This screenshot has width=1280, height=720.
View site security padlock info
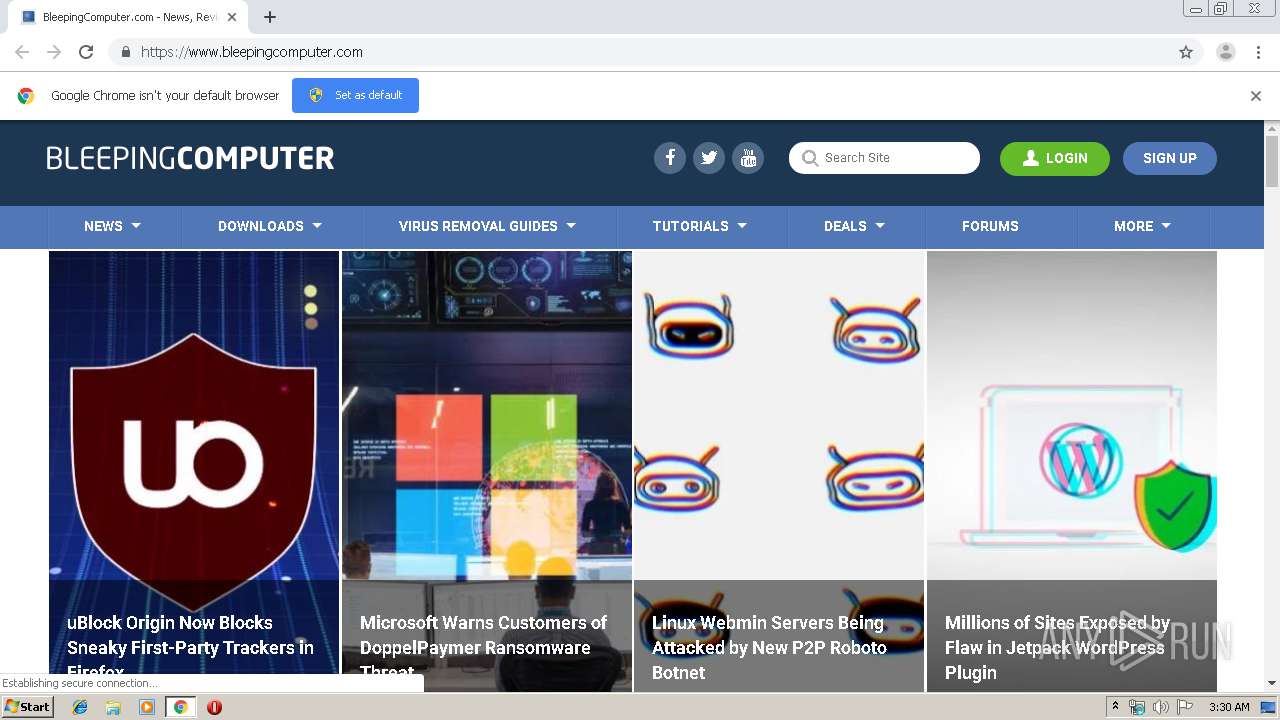[x=125, y=52]
